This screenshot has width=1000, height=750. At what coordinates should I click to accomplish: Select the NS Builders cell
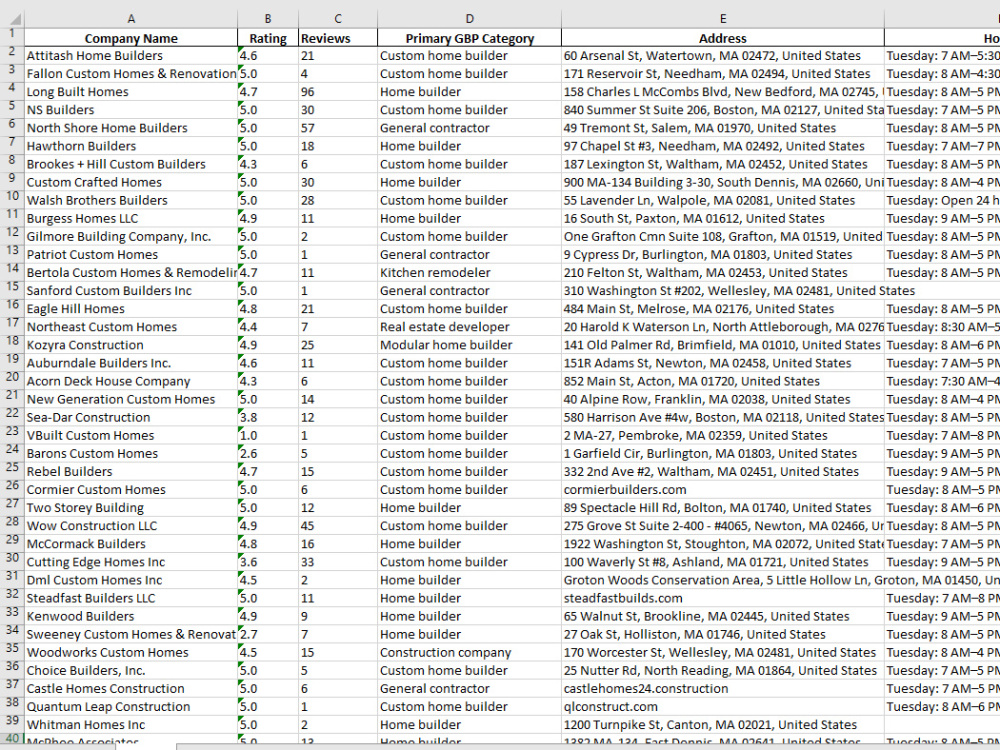[x=131, y=110]
